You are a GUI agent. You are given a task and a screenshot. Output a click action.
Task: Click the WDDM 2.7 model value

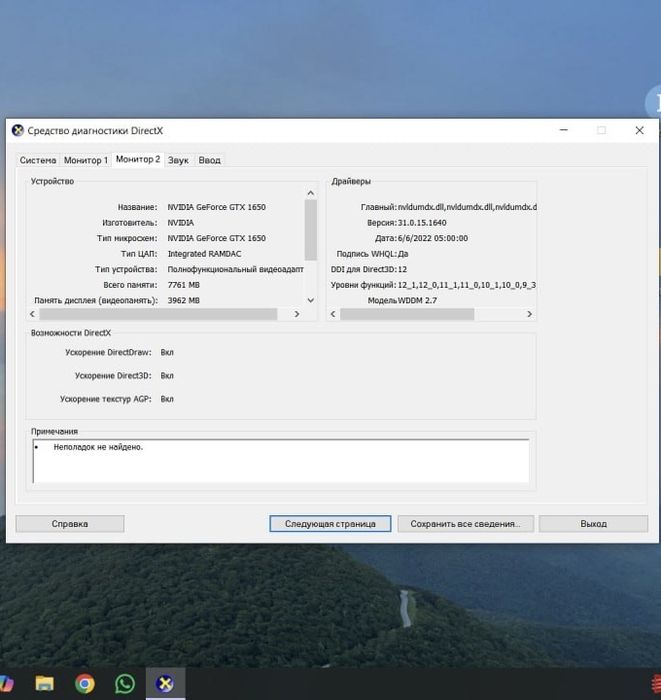(417, 300)
